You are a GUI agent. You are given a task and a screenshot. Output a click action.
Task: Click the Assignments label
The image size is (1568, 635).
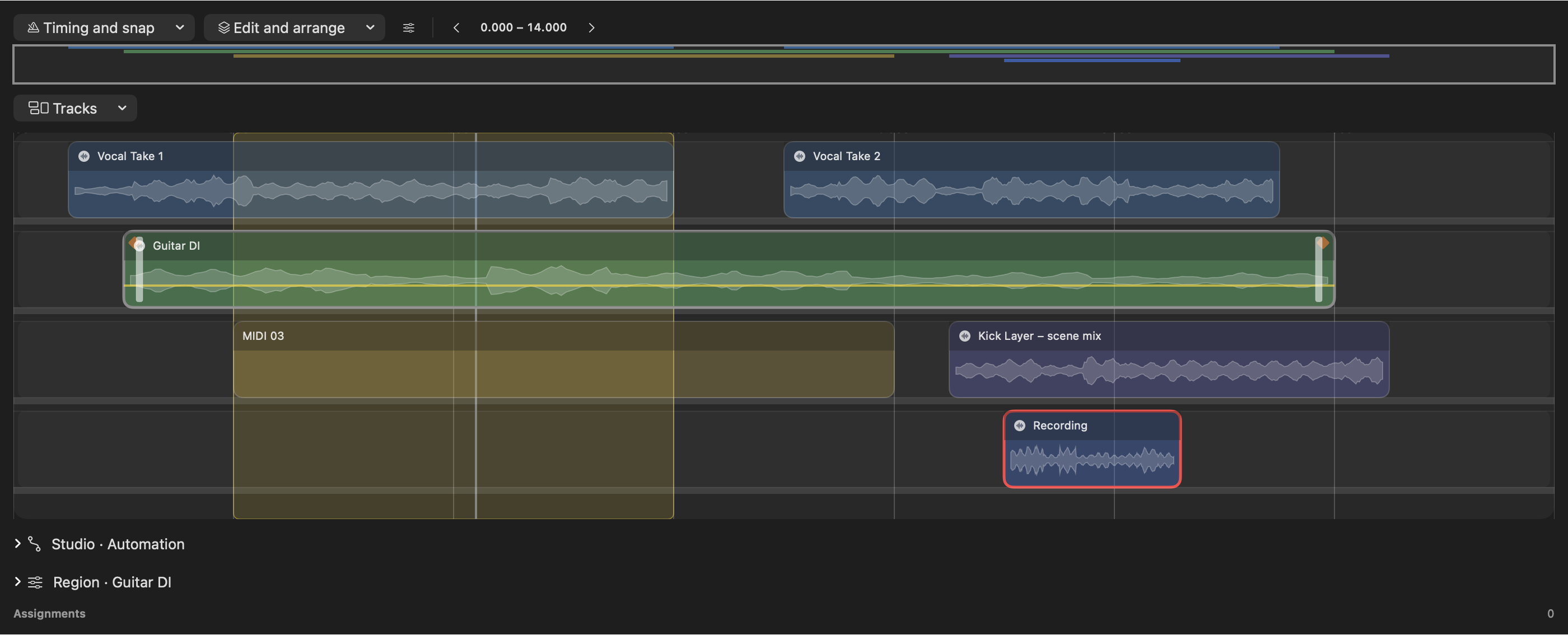coord(49,614)
